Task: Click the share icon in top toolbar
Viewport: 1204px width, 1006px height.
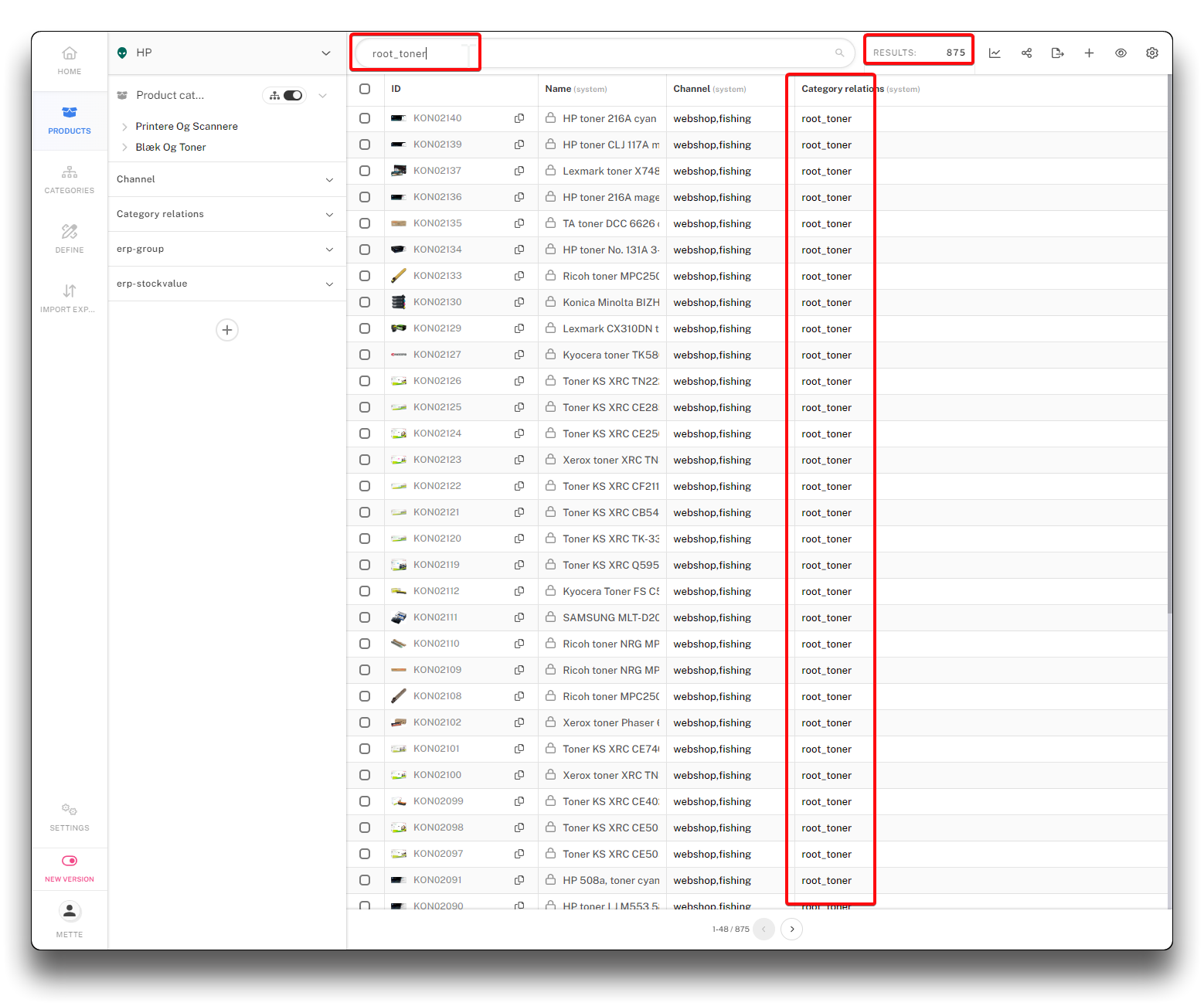Action: point(1026,53)
